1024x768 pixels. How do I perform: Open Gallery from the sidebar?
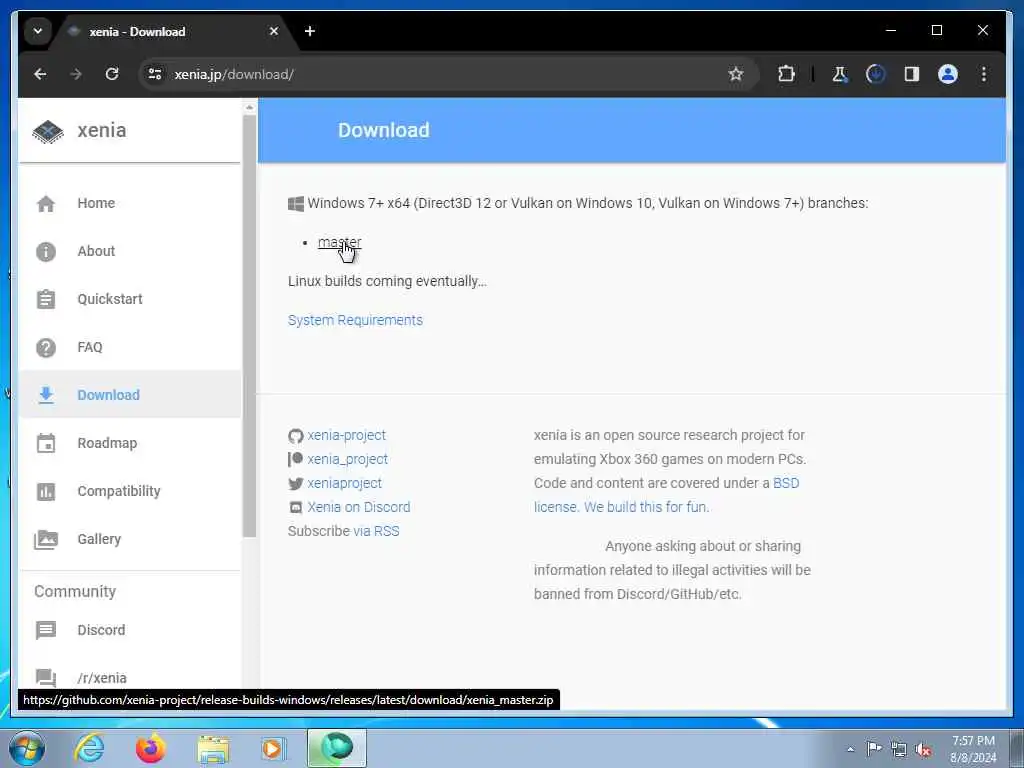[129, 539]
